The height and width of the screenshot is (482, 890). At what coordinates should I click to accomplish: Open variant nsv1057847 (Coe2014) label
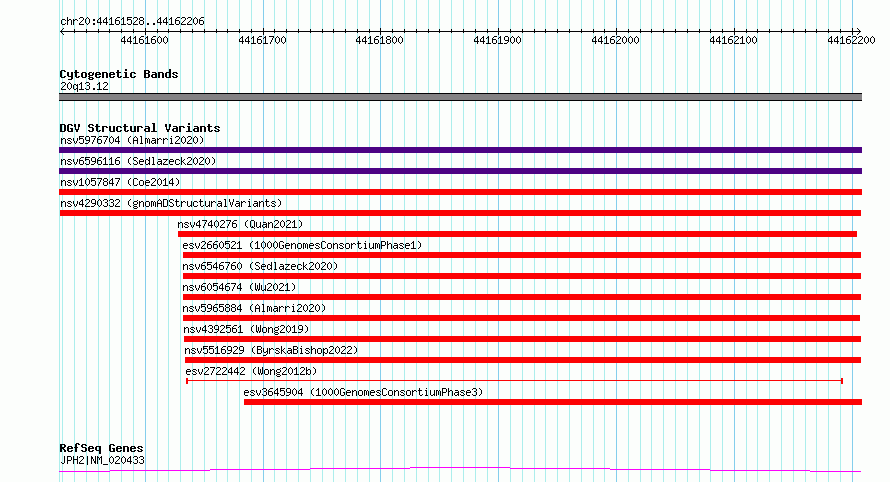coord(120,182)
